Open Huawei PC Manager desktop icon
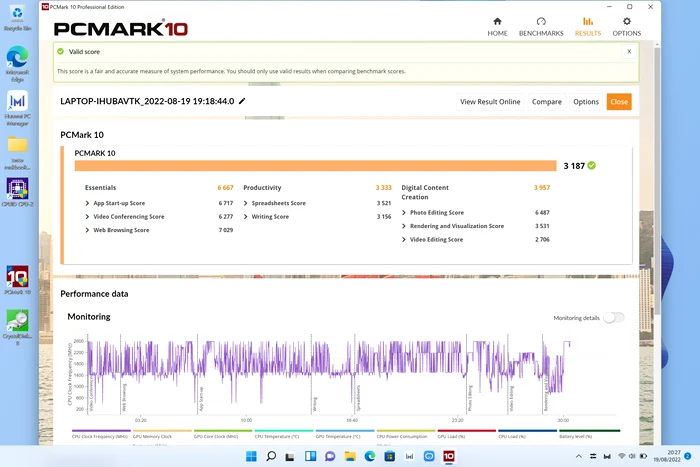Image resolution: width=700 pixels, height=467 pixels. point(17,108)
